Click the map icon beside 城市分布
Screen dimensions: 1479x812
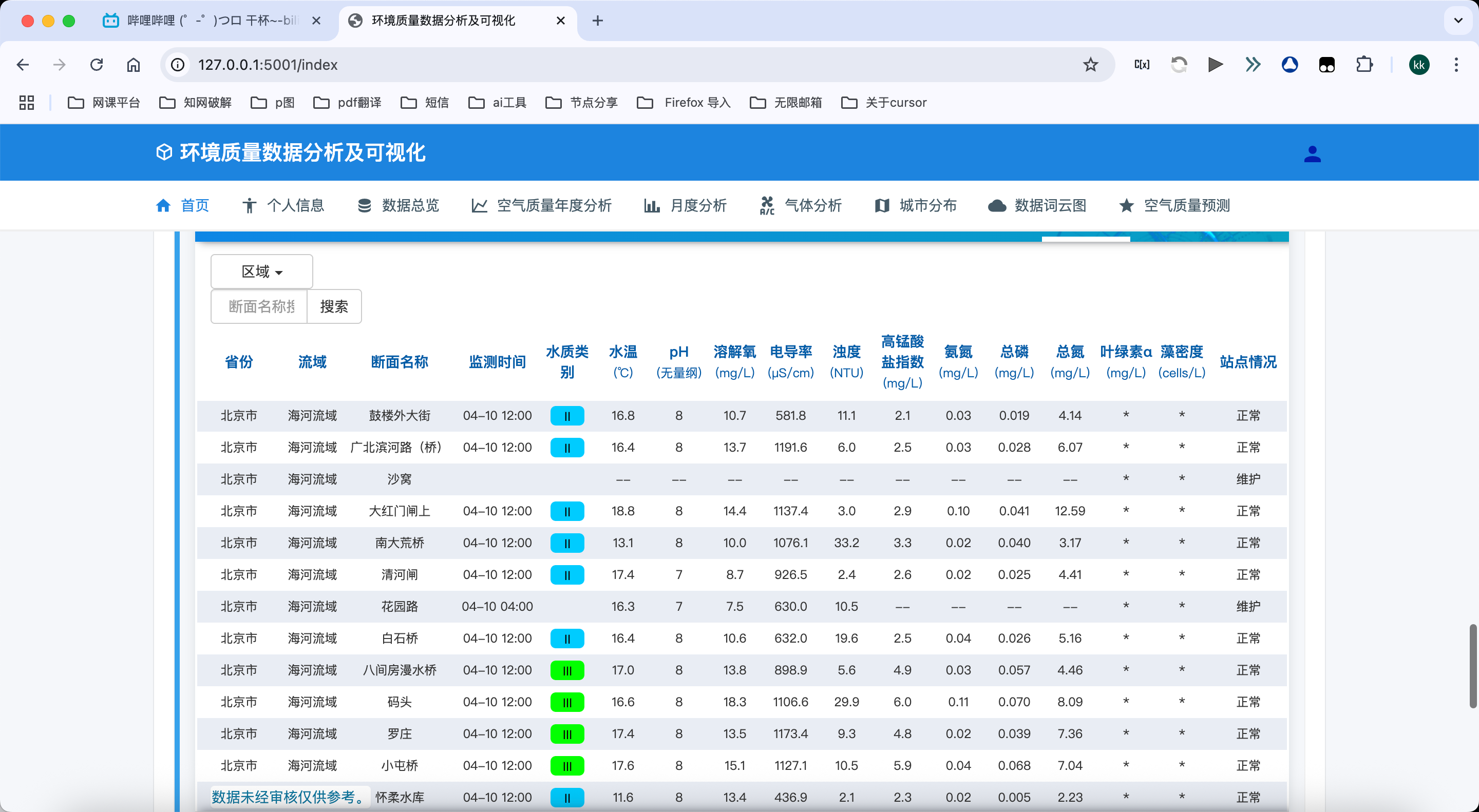click(x=882, y=205)
